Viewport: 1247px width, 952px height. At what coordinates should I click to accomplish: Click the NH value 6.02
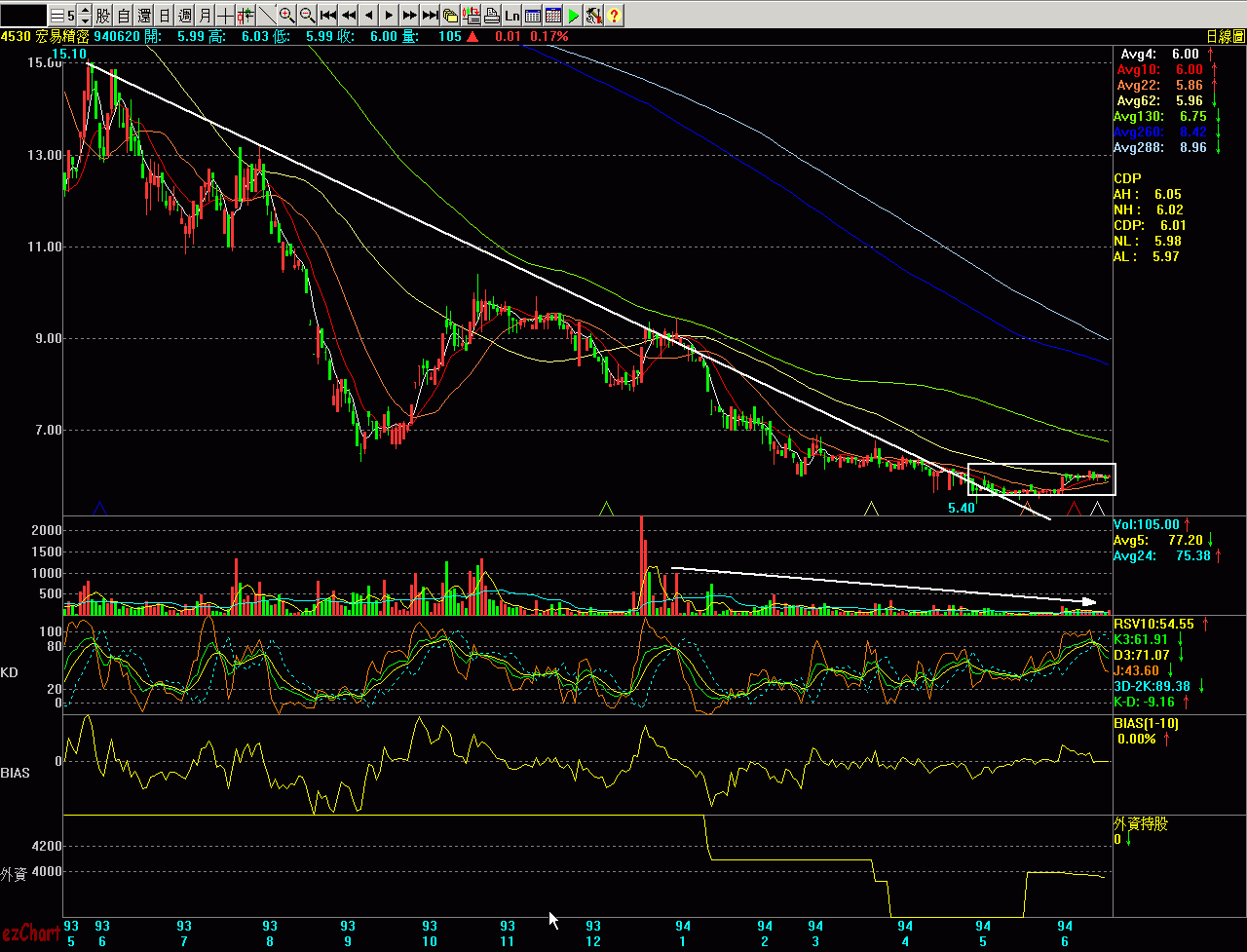pos(1170,210)
